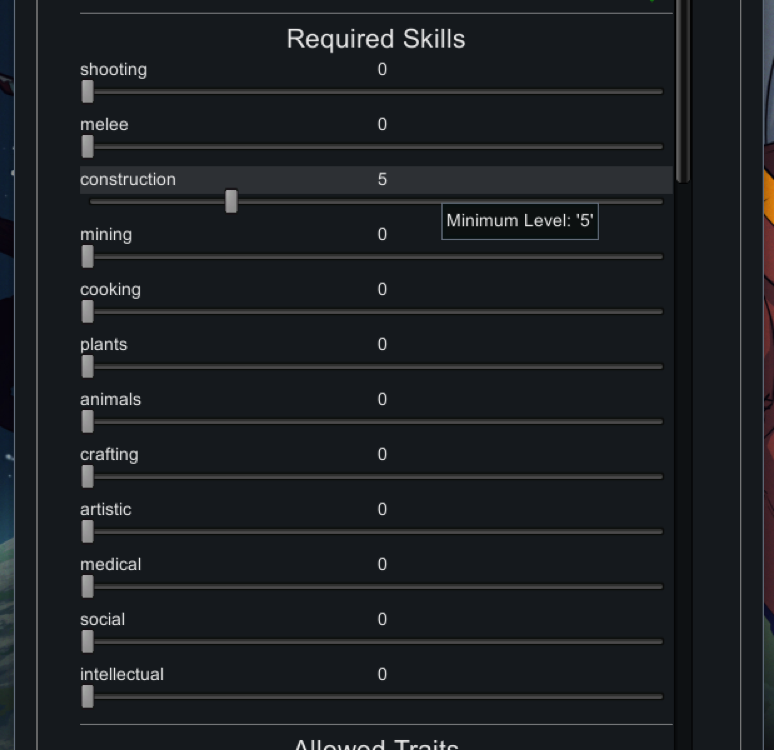Click the melee skill slider handle

(88, 147)
